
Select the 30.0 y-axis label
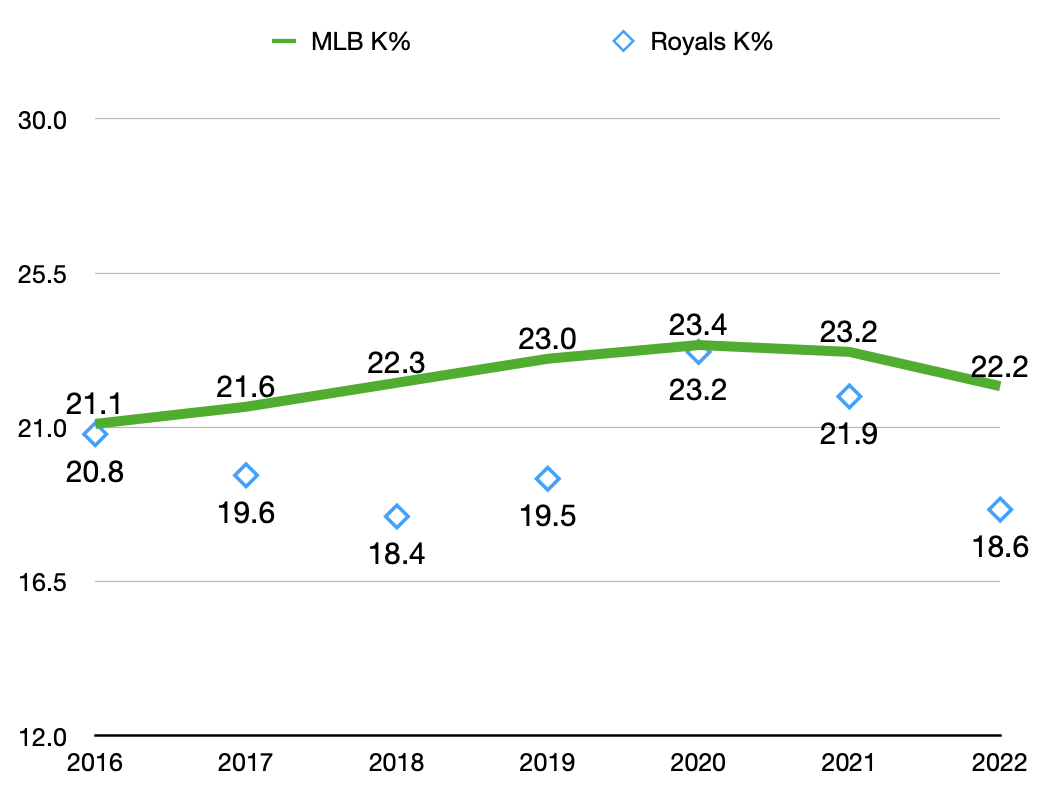point(42,120)
